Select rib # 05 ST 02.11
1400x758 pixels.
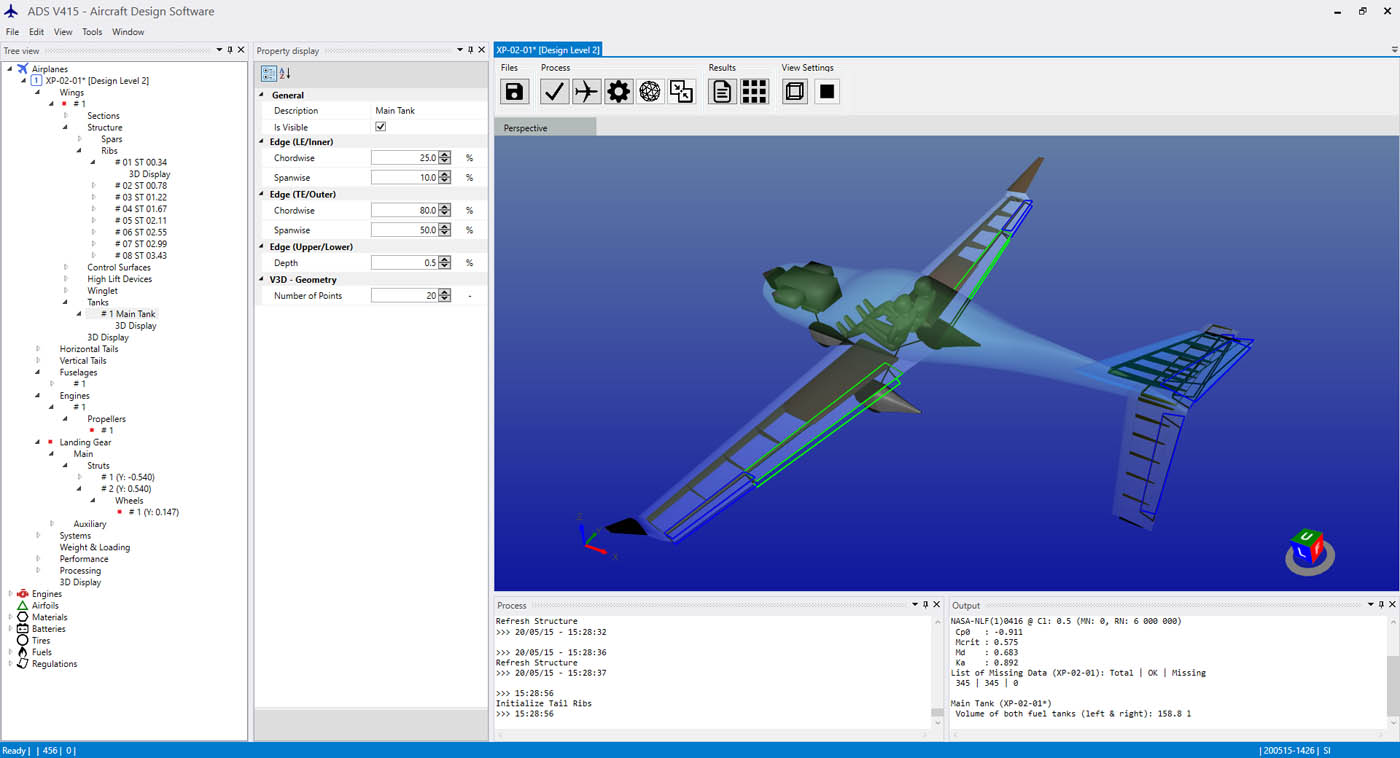(140, 221)
